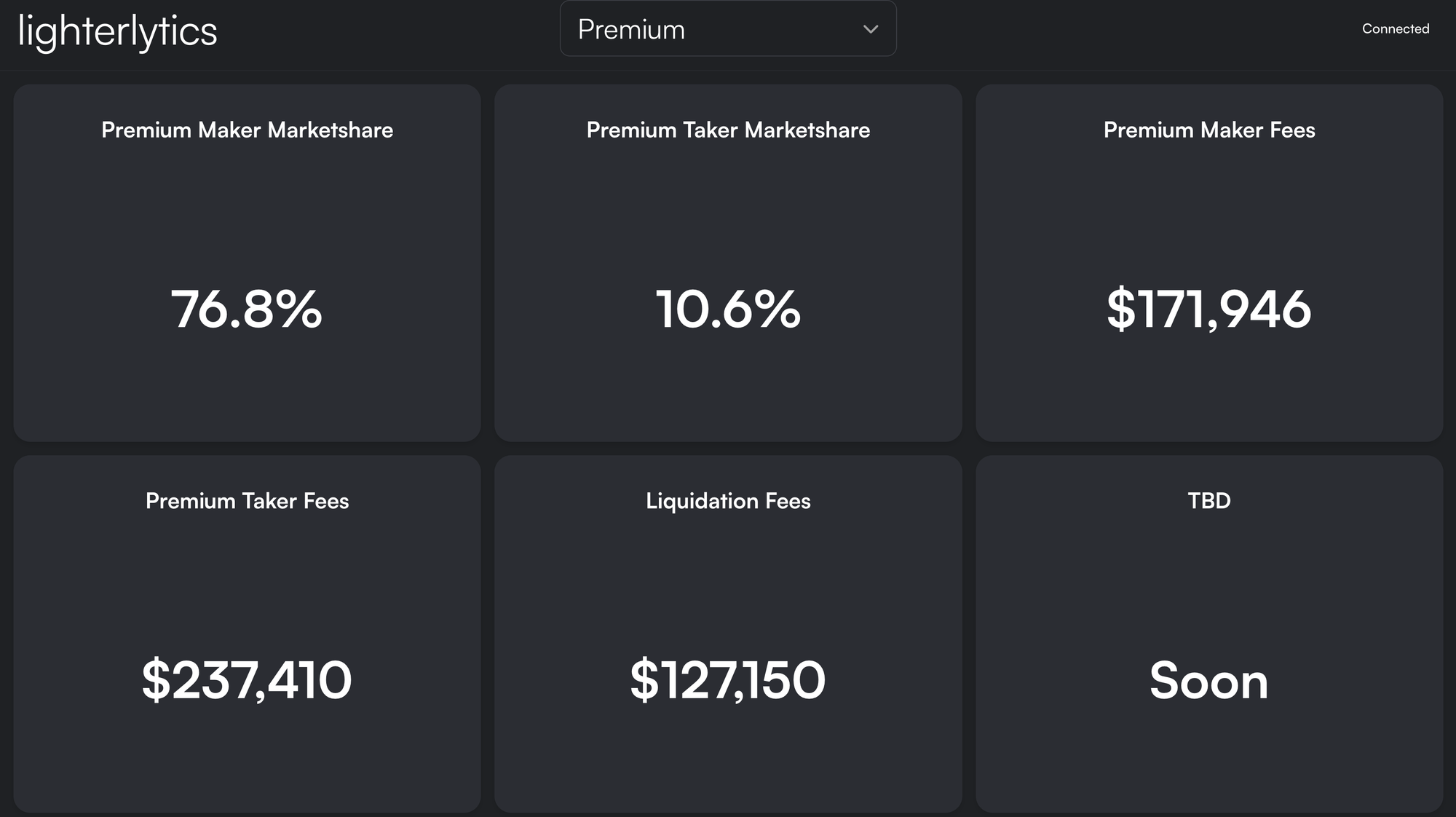The width and height of the screenshot is (1456, 817).
Task: Open the Premium dropdown selector
Action: [x=728, y=29]
